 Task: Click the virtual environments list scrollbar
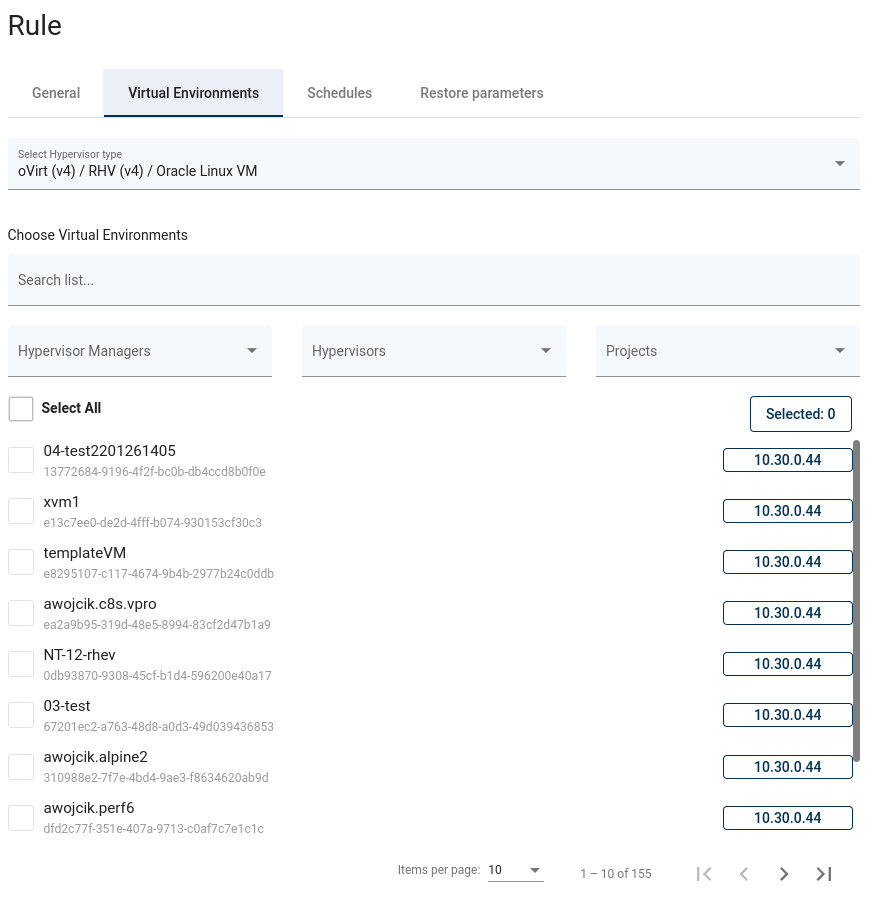857,600
